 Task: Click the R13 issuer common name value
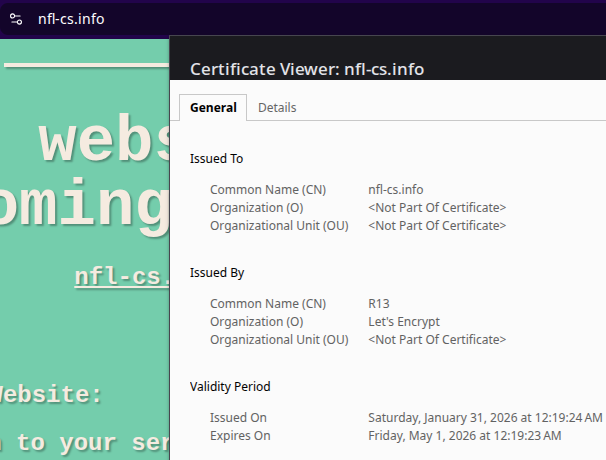[x=378, y=303]
